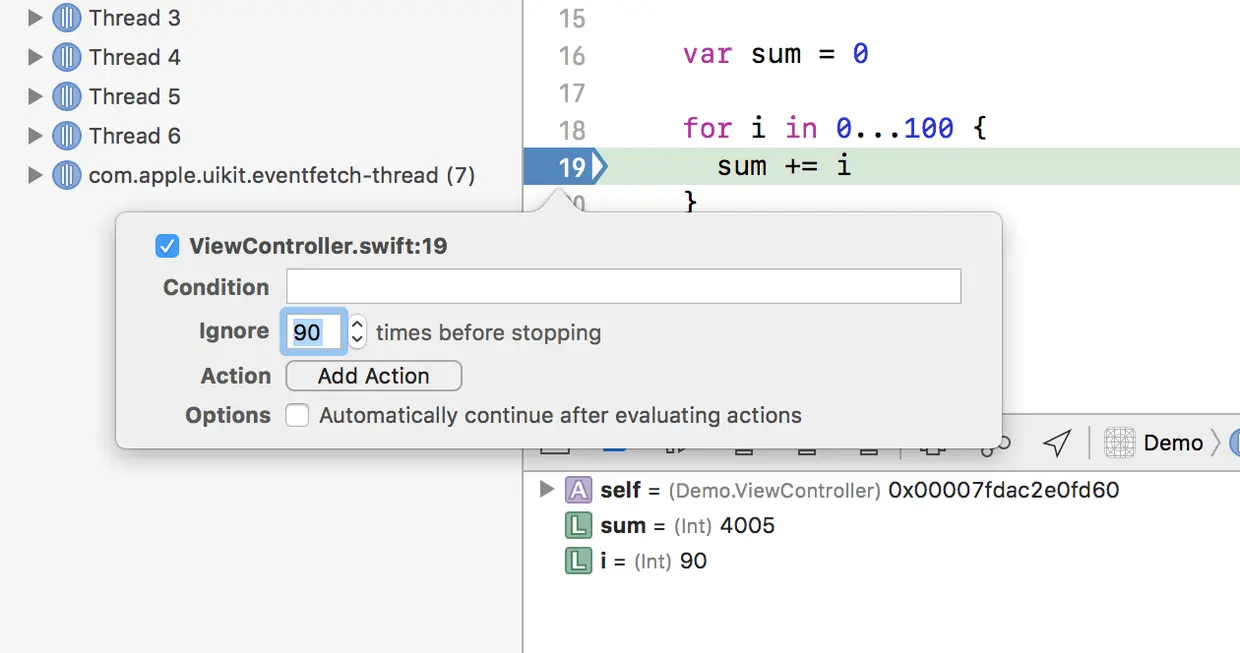Image resolution: width=1240 pixels, height=653 pixels.
Task: Expand Thread 4 disclosure triangle
Action: [x=35, y=57]
